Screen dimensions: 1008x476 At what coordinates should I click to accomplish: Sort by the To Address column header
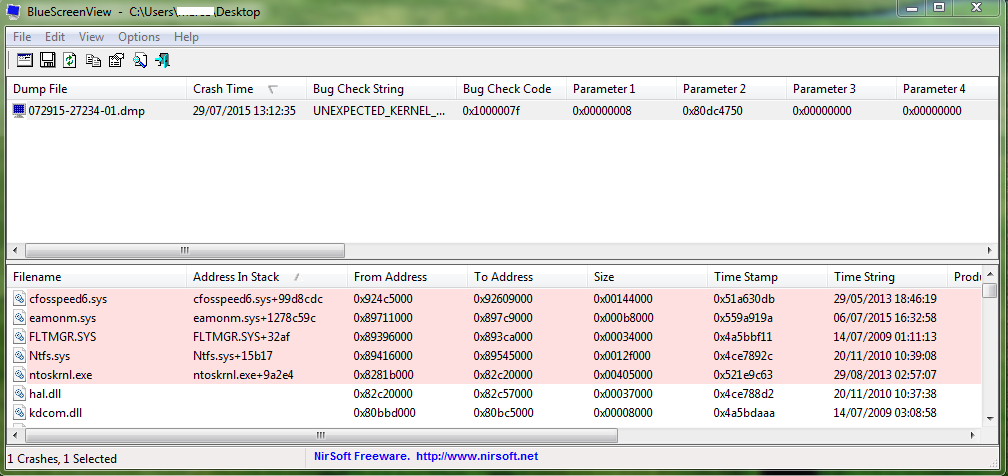click(527, 277)
